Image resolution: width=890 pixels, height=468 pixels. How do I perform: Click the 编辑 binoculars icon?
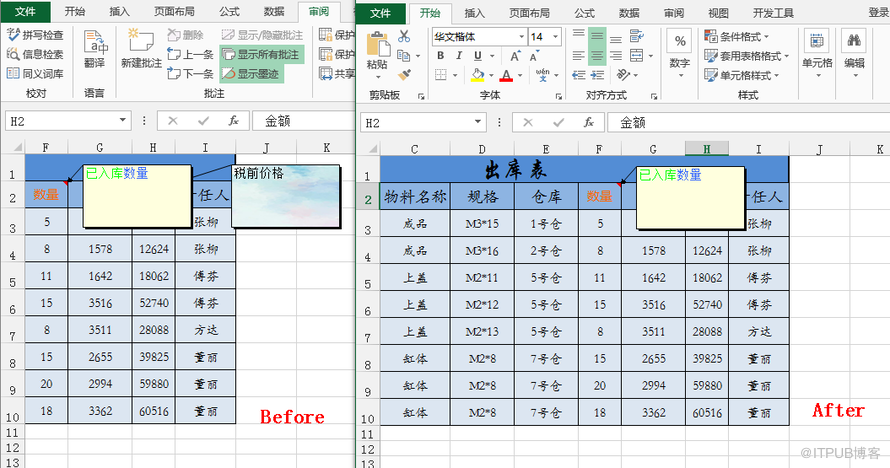click(854, 48)
